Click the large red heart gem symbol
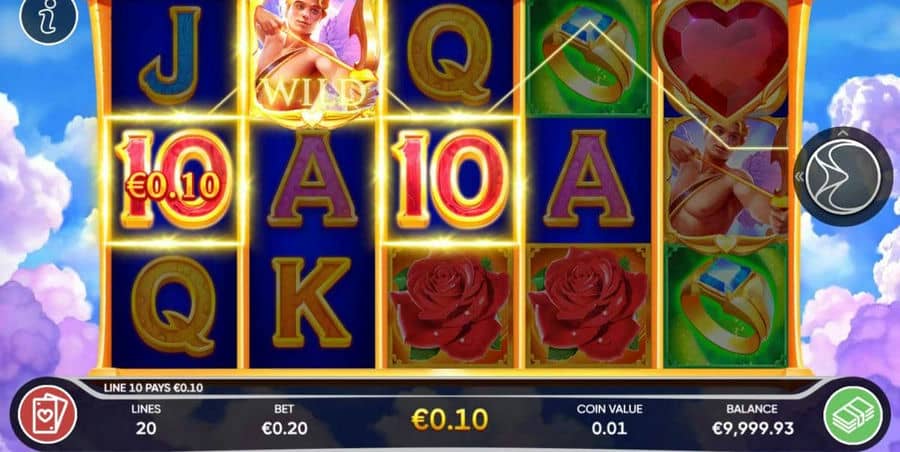This screenshot has height=452, width=900. (x=726, y=55)
